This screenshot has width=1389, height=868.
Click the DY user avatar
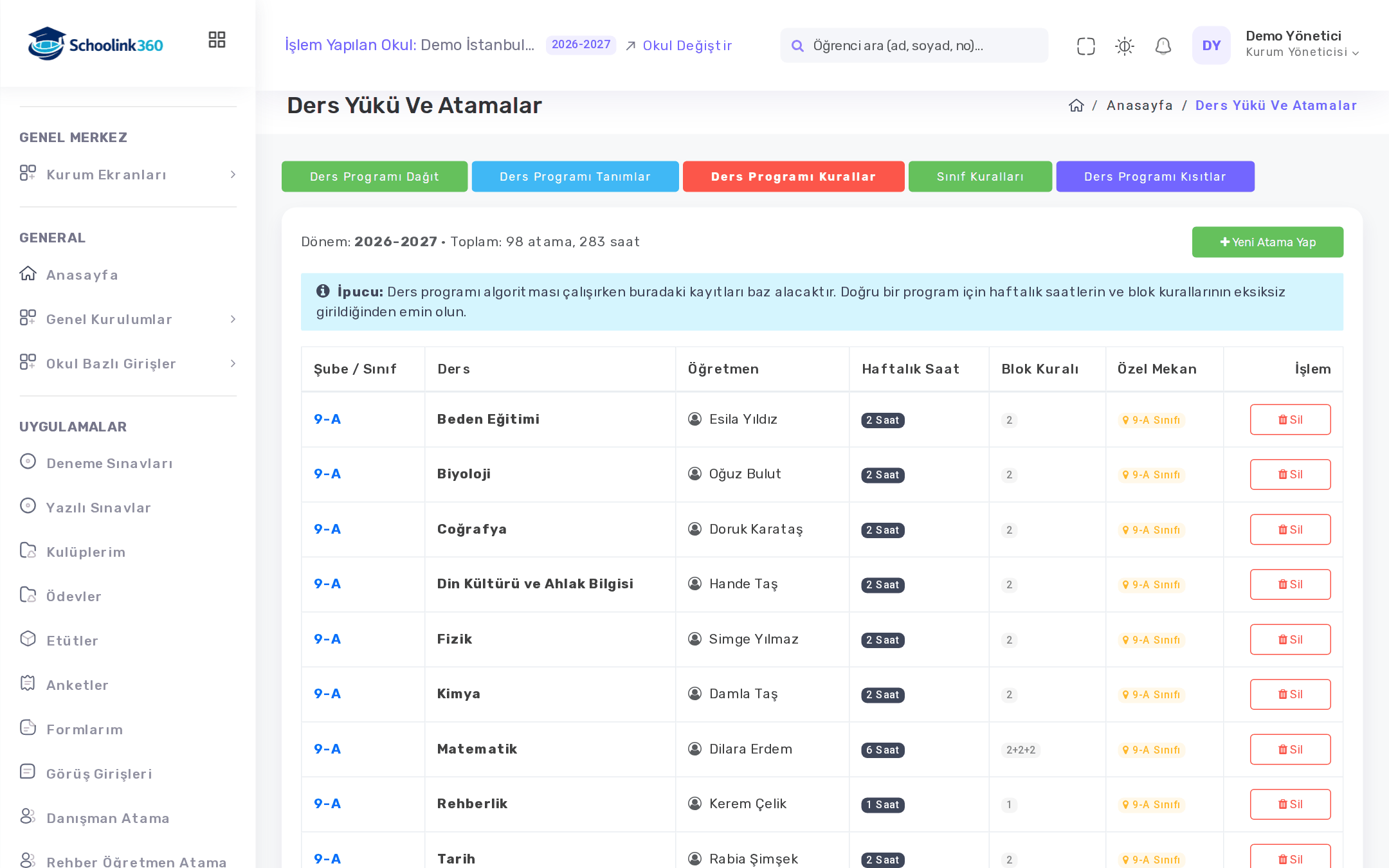1211,45
